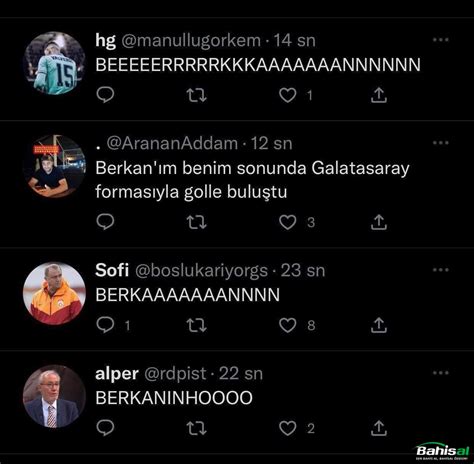Reply to the @AranananAddam tweet
This screenshot has height=464, width=474.
coord(105,222)
